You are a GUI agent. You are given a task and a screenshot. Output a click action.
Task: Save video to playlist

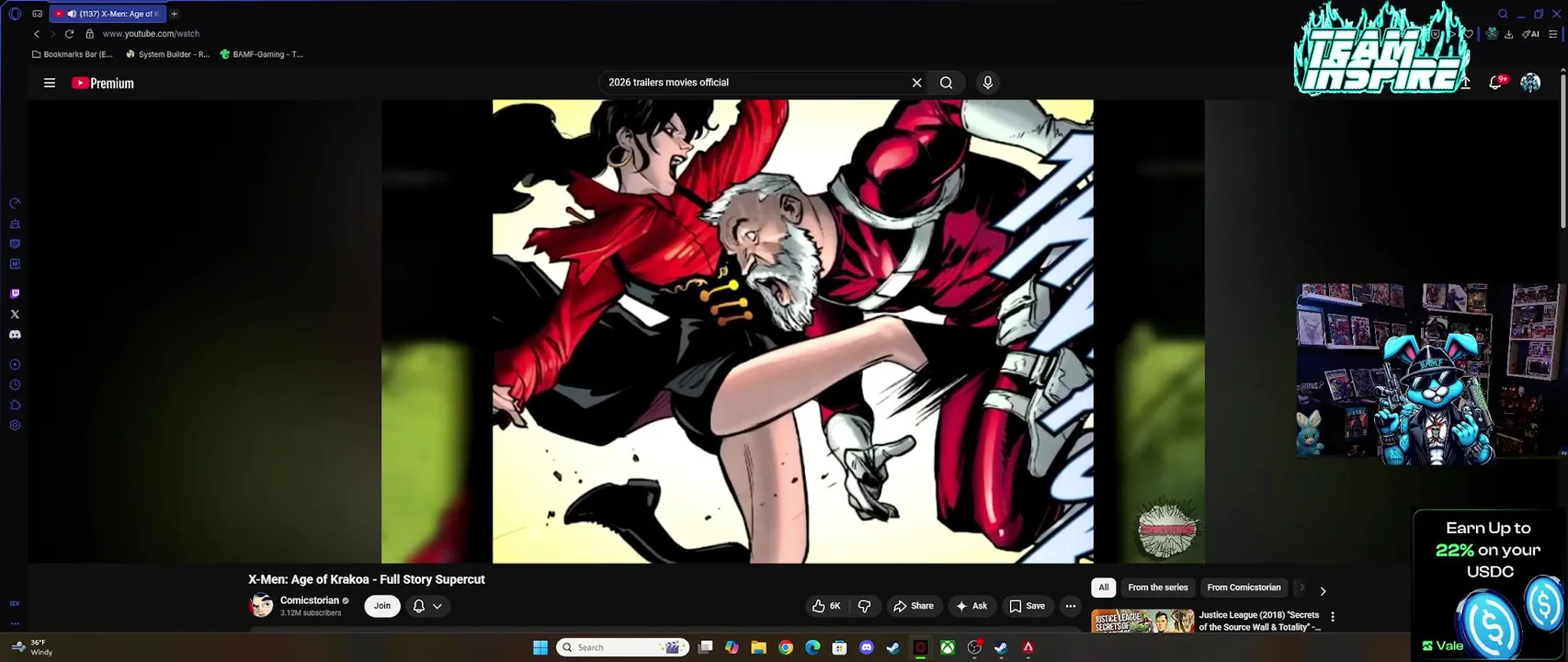click(x=1028, y=606)
